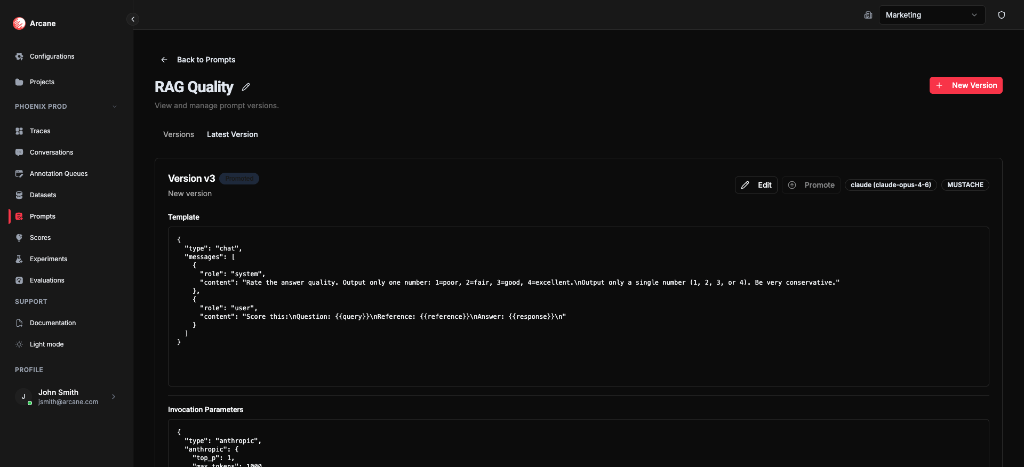Viewport: 1024px width, 467px height.
Task: Click the Scores icon
Action: click(20, 238)
